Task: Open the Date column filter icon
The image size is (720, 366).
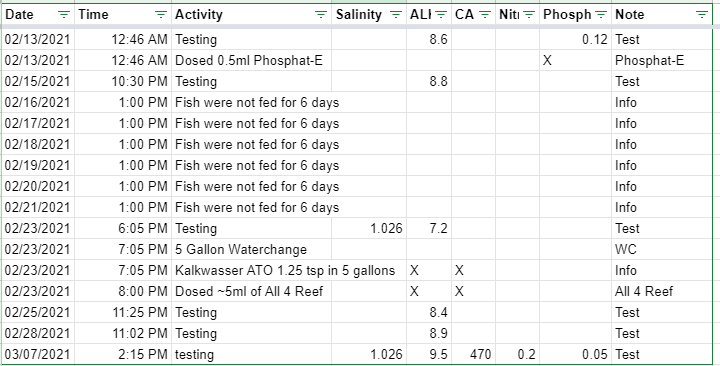Action: pos(64,15)
